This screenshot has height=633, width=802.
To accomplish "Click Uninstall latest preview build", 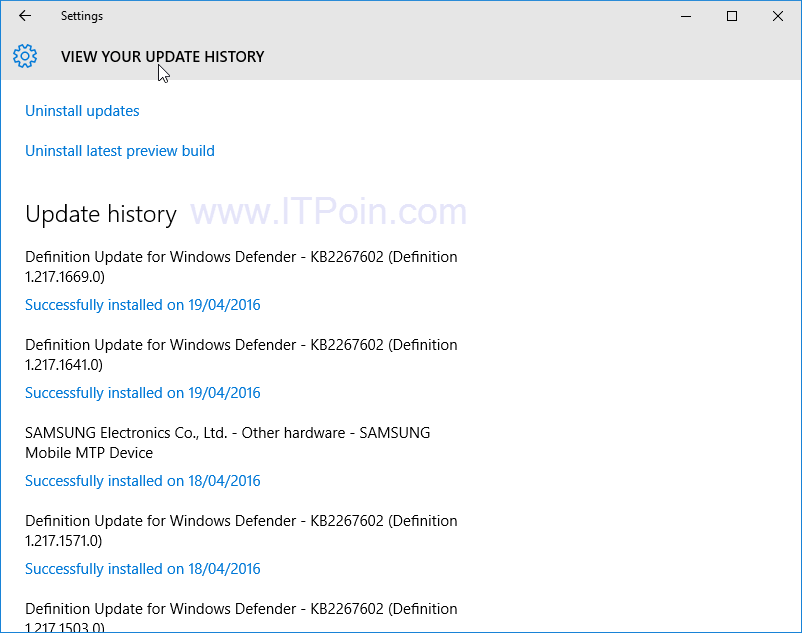I will 120,151.
